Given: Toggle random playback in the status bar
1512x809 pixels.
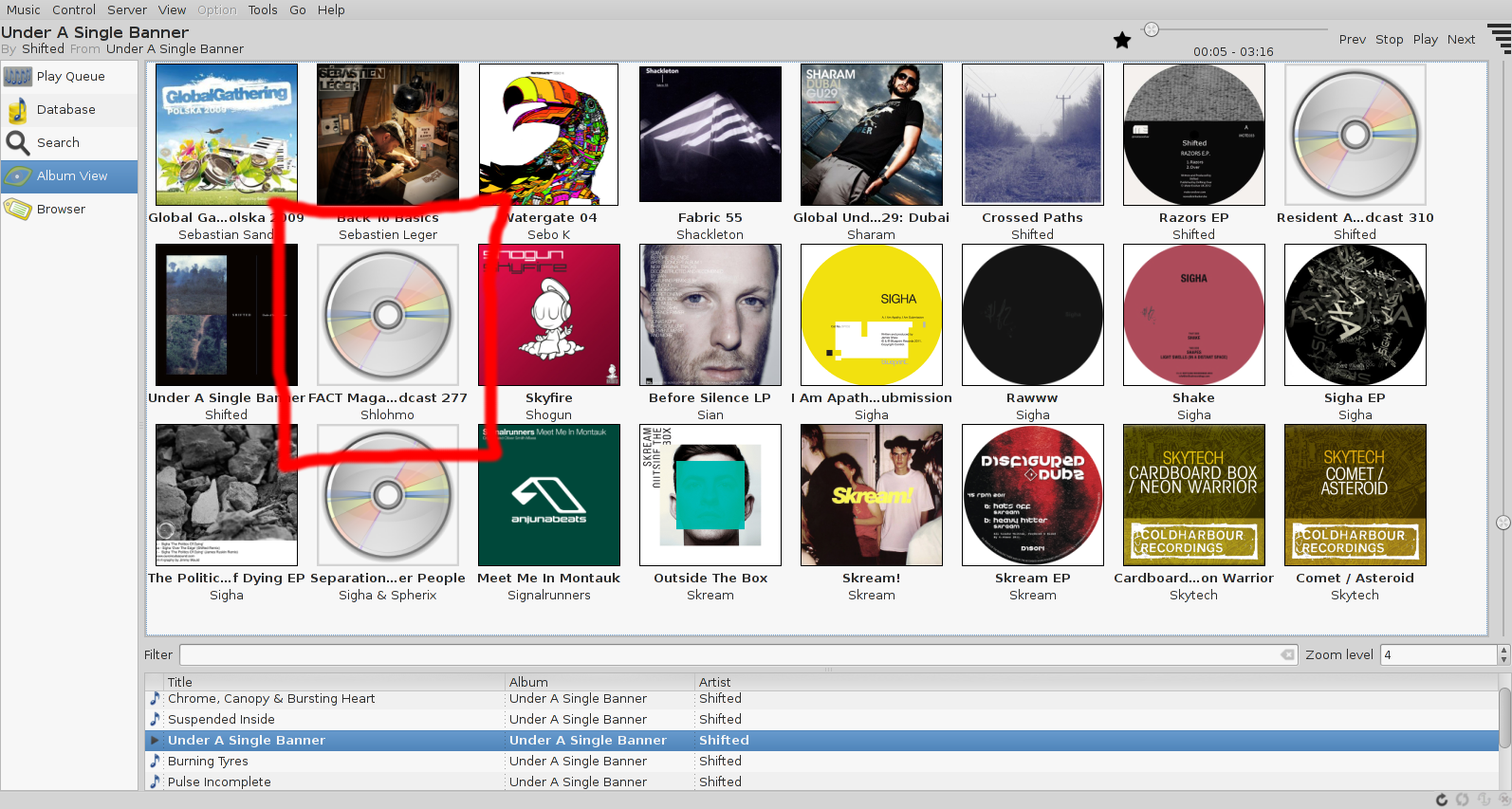Looking at the screenshot, I should pyautogui.click(x=1463, y=800).
